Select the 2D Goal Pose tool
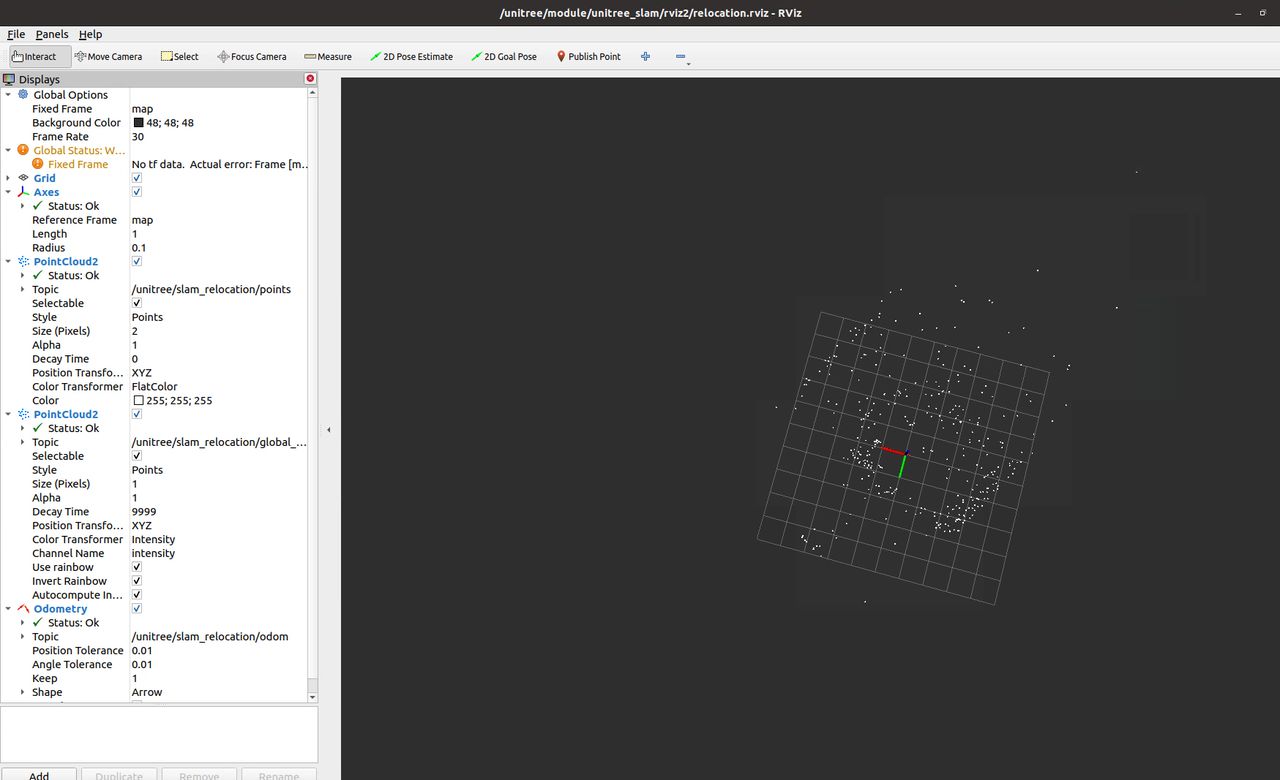Image resolution: width=1280 pixels, height=780 pixels. pos(504,57)
